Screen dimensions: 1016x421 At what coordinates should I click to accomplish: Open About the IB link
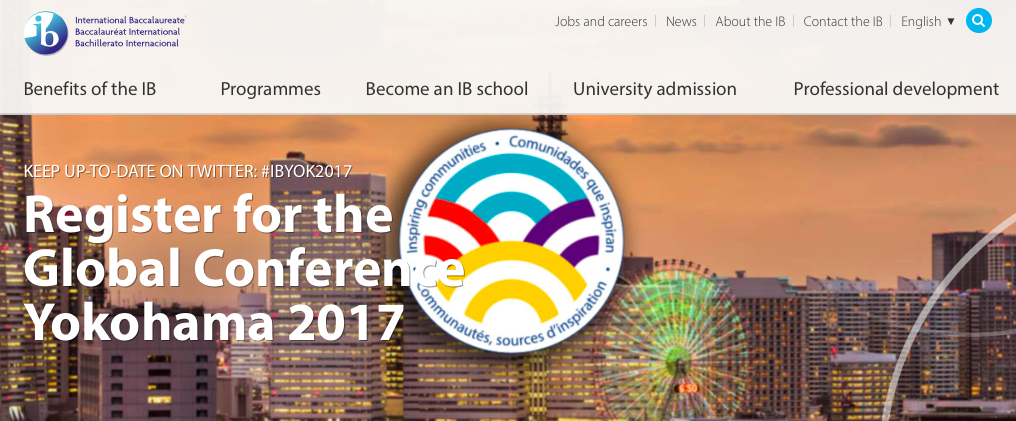(x=750, y=21)
